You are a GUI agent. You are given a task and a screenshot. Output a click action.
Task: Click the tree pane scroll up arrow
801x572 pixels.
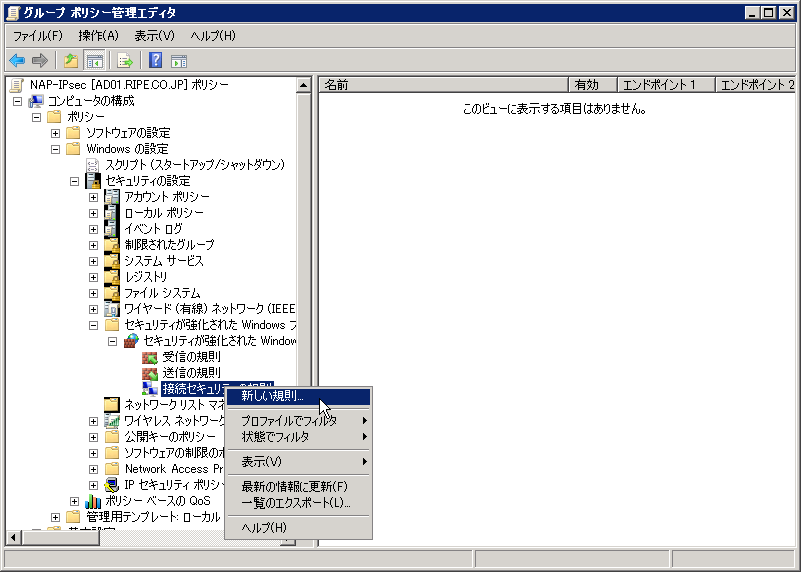[303, 85]
